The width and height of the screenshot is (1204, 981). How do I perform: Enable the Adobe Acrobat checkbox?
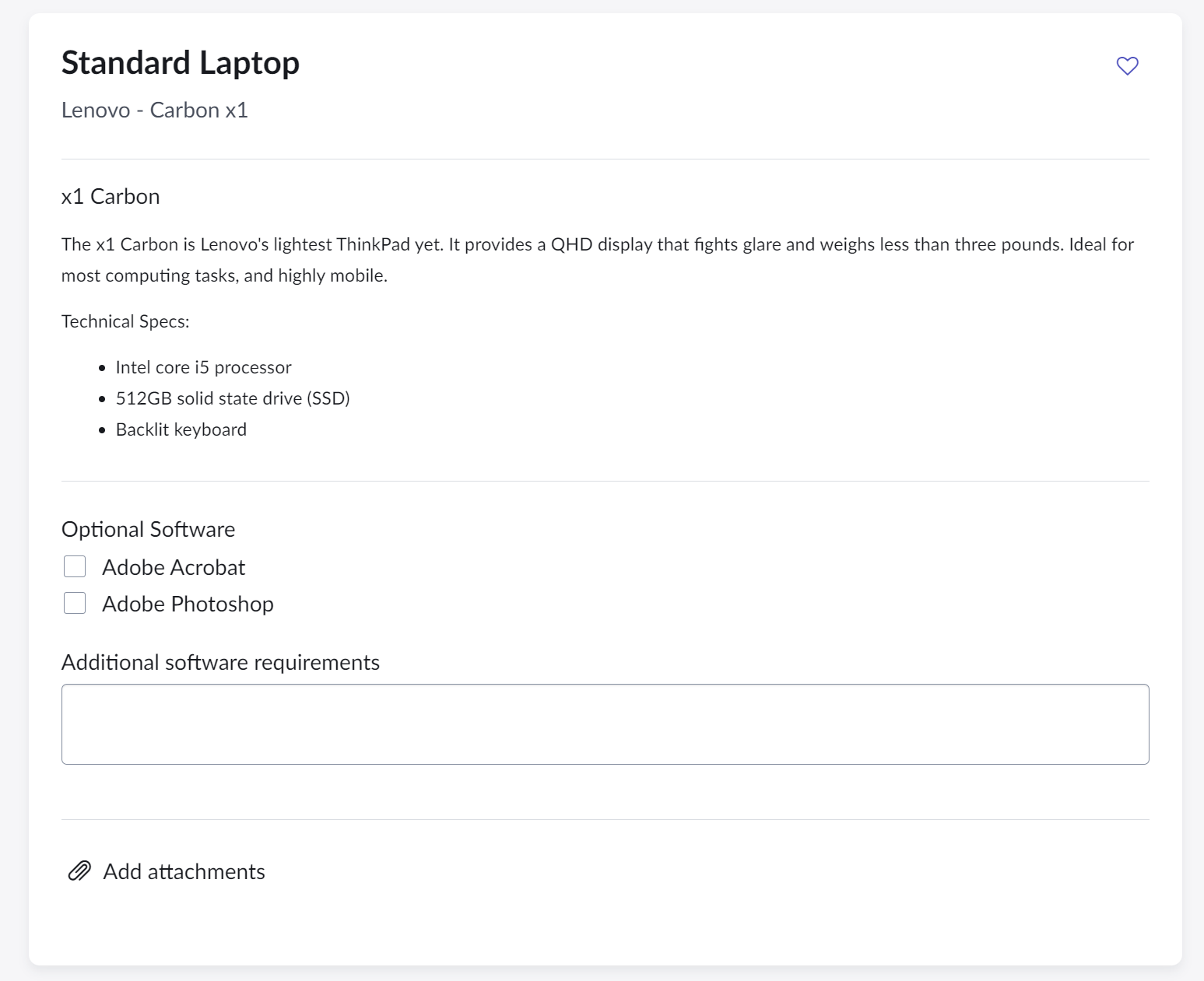point(75,566)
